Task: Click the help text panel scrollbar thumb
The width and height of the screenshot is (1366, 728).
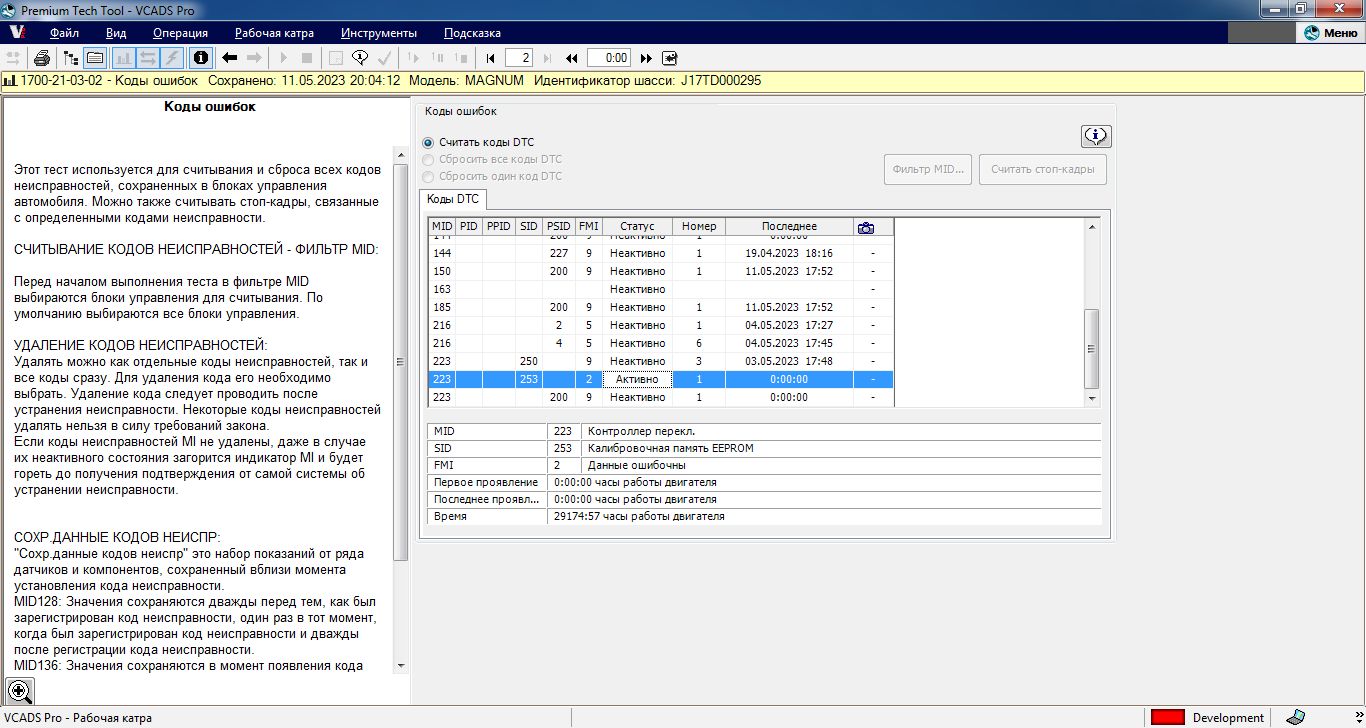Action: (x=401, y=362)
